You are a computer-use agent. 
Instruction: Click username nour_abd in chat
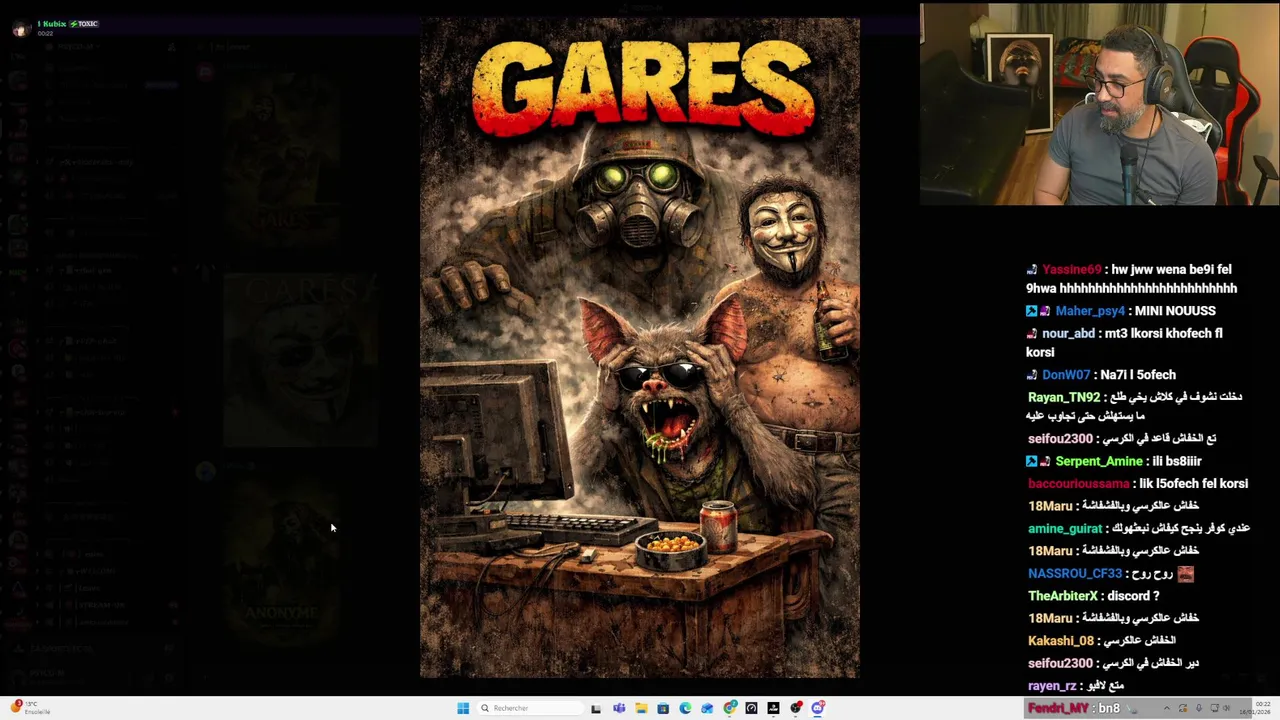point(1068,333)
